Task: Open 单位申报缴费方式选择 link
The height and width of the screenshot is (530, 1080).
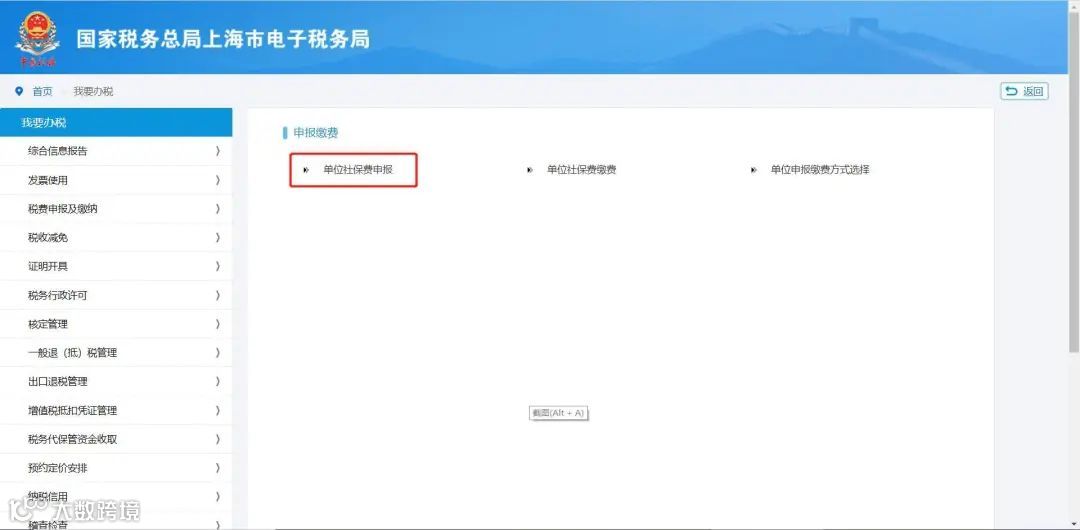Action: tap(820, 170)
